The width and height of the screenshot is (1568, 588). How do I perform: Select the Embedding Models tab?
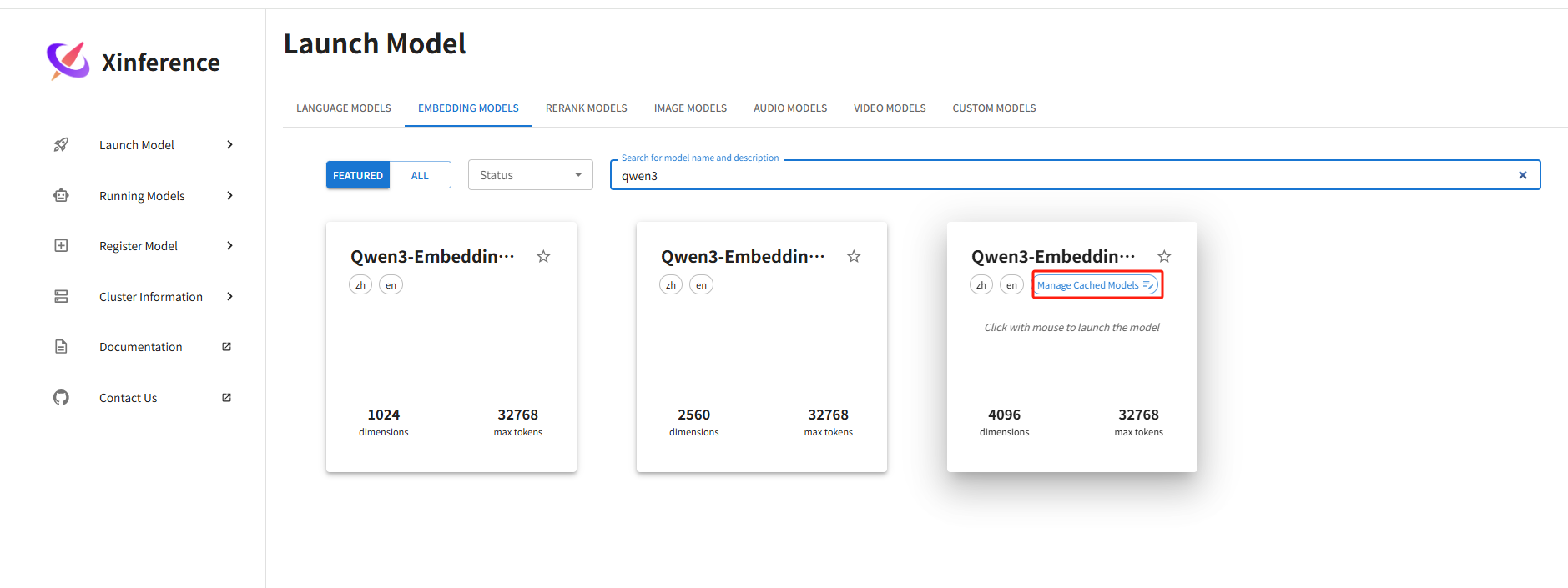468,108
